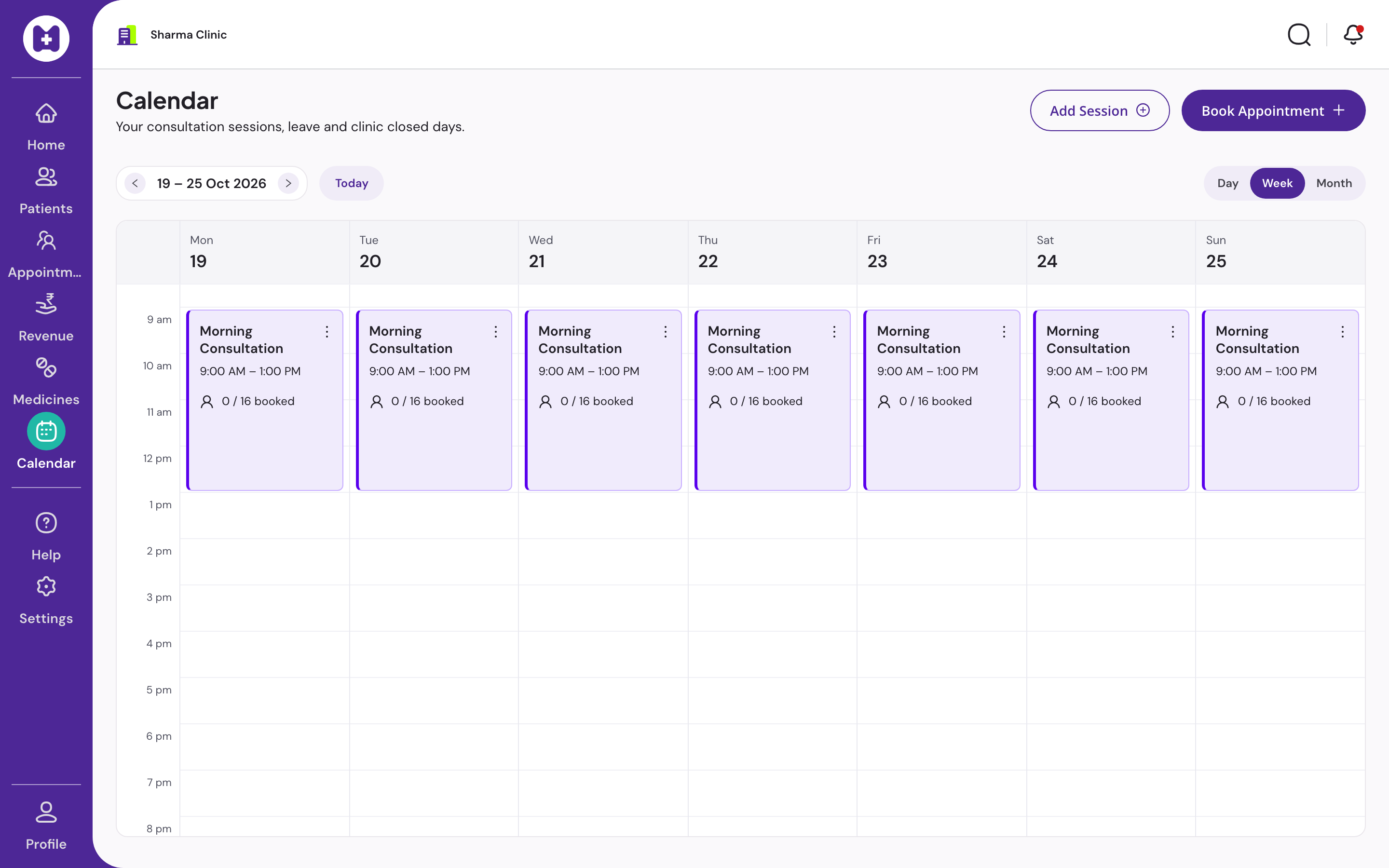The width and height of the screenshot is (1389, 868).
Task: Open the Home page from sidebar
Action: [x=46, y=127]
